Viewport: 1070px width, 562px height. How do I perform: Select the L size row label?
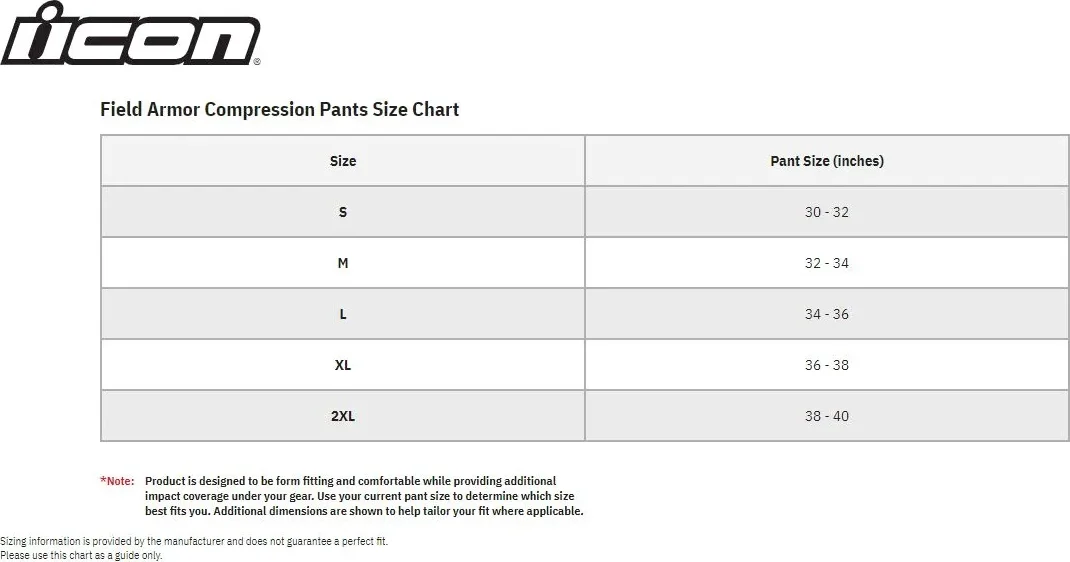(x=343, y=314)
